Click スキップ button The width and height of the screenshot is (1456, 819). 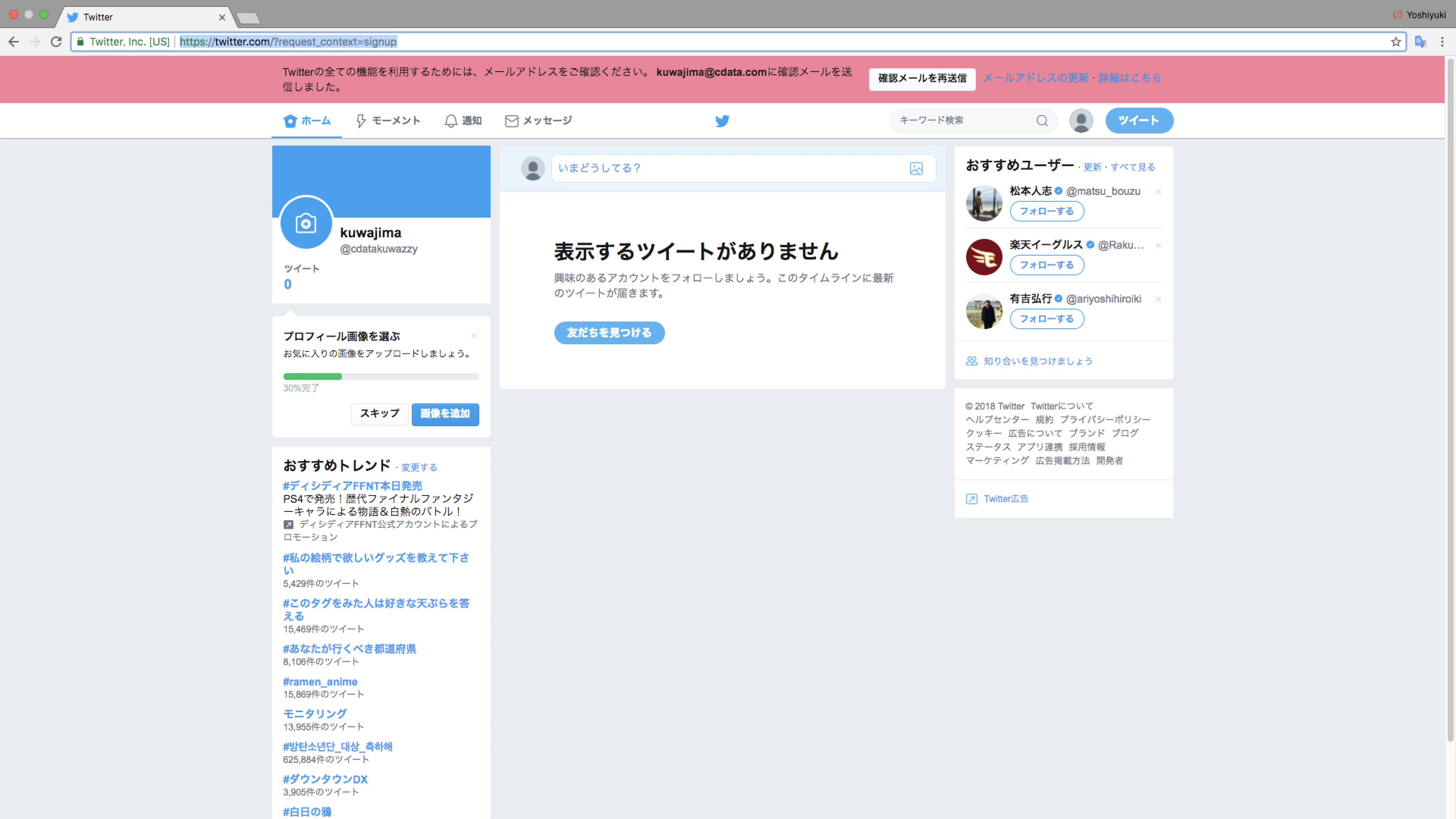pyautogui.click(x=379, y=414)
